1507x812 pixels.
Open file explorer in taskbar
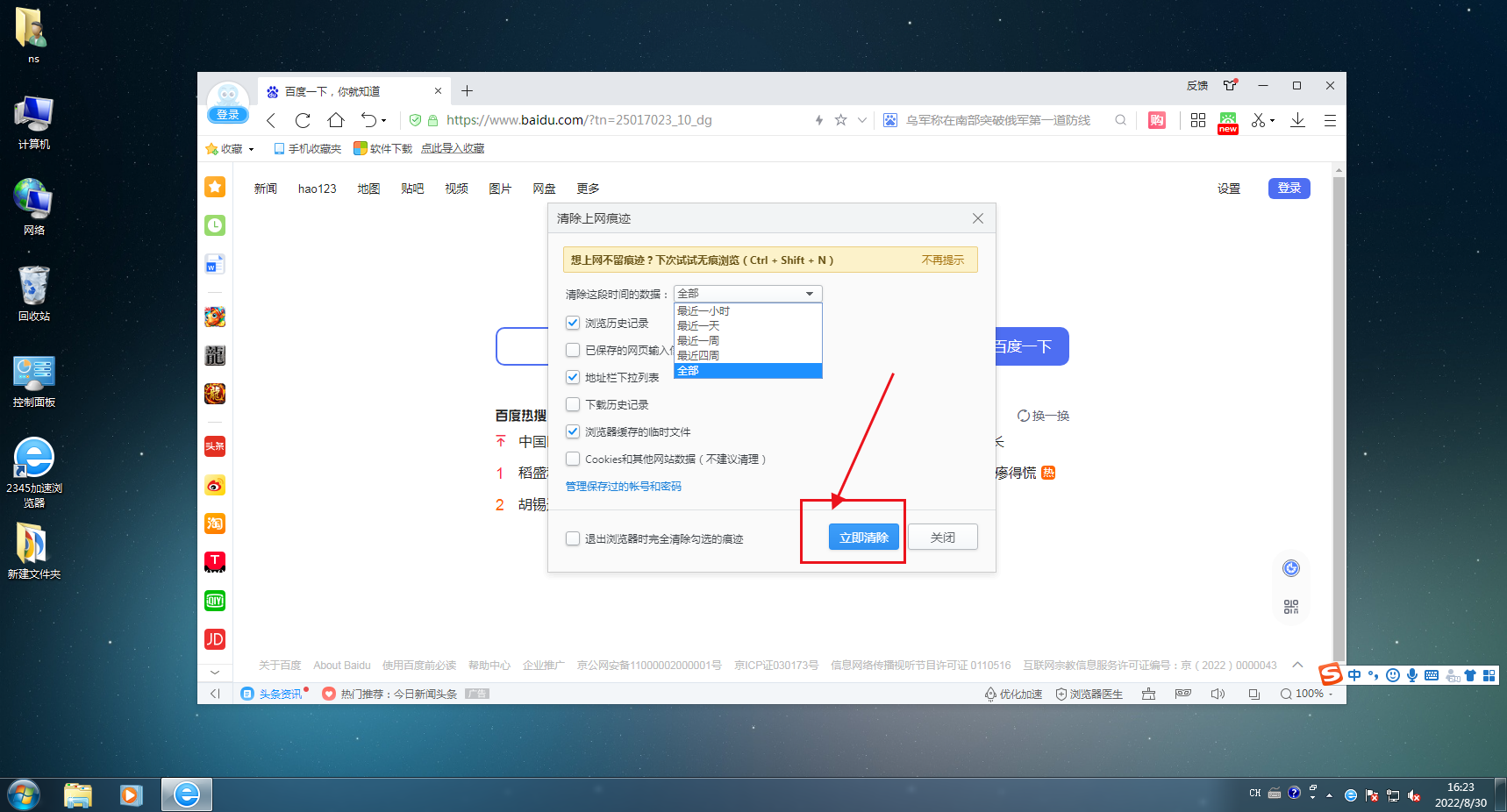click(x=78, y=795)
